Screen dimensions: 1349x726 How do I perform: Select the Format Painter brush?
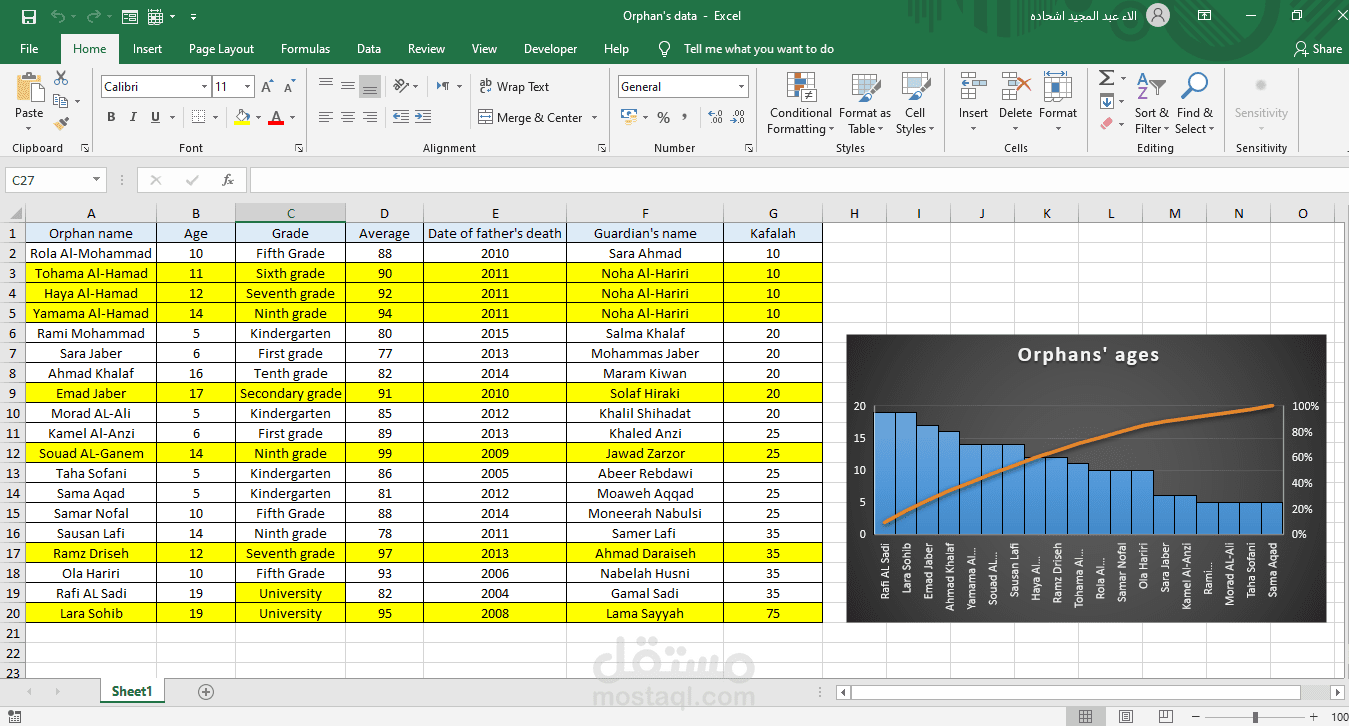(x=61, y=124)
